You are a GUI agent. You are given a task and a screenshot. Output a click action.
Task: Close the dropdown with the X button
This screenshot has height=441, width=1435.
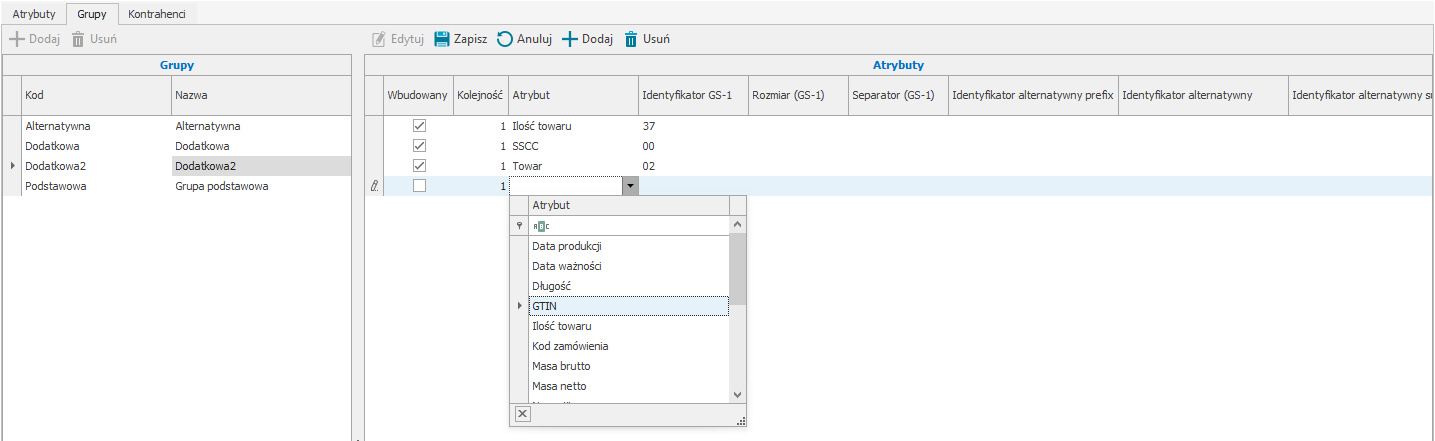pos(522,413)
